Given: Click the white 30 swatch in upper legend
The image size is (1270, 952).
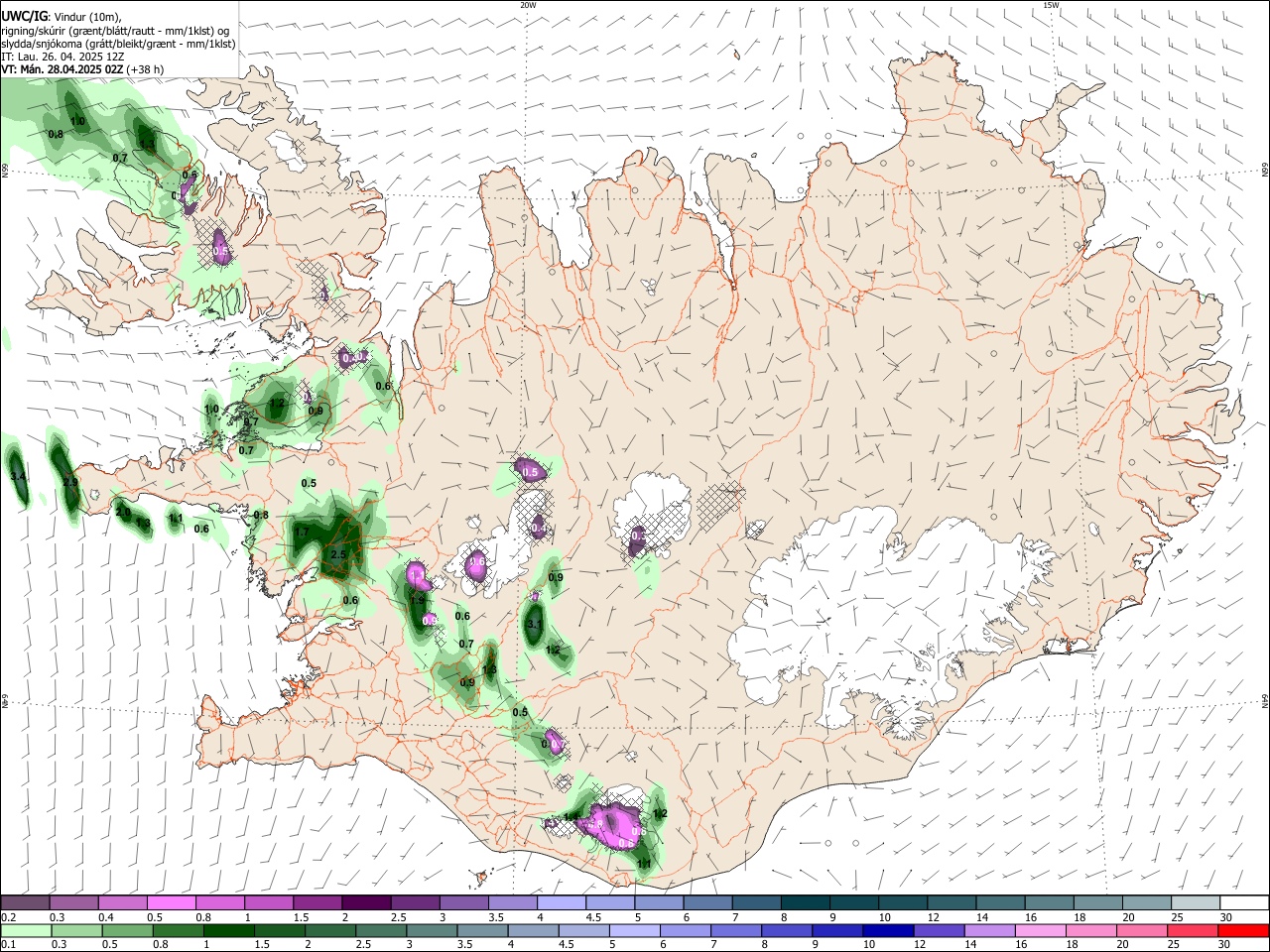Looking at the screenshot, I should 1245,902.
